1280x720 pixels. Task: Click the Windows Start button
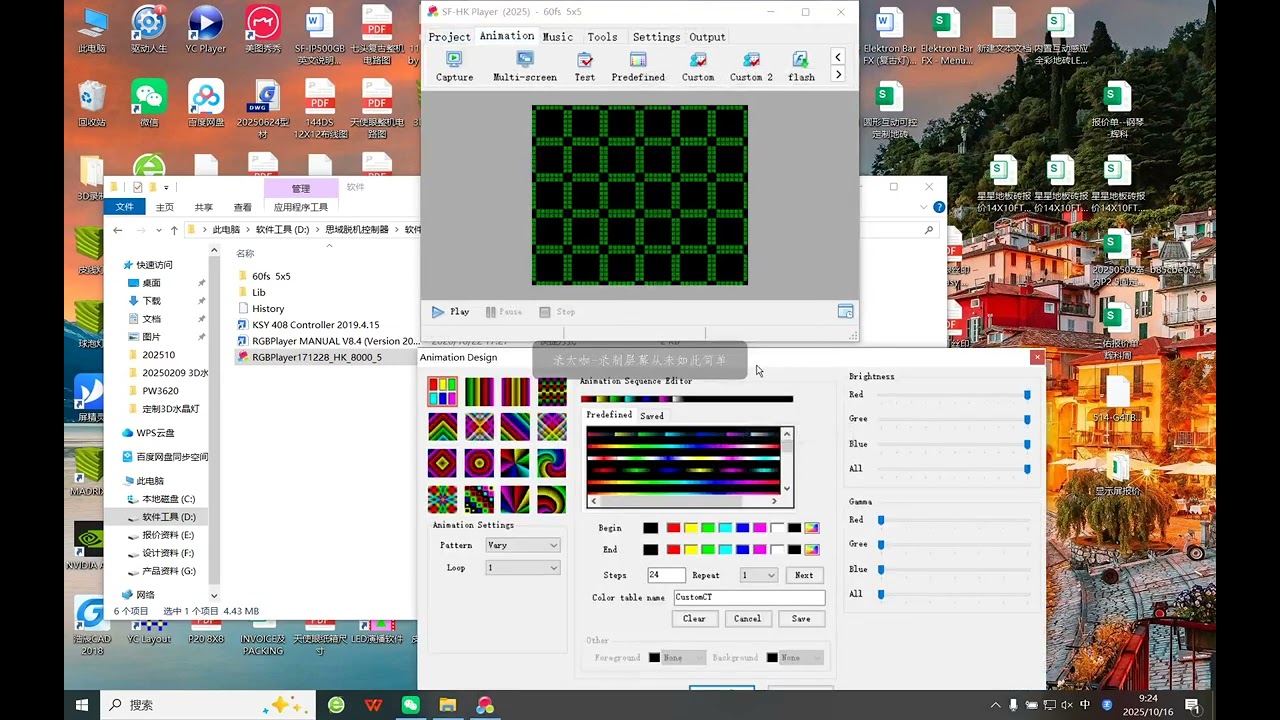(82, 705)
